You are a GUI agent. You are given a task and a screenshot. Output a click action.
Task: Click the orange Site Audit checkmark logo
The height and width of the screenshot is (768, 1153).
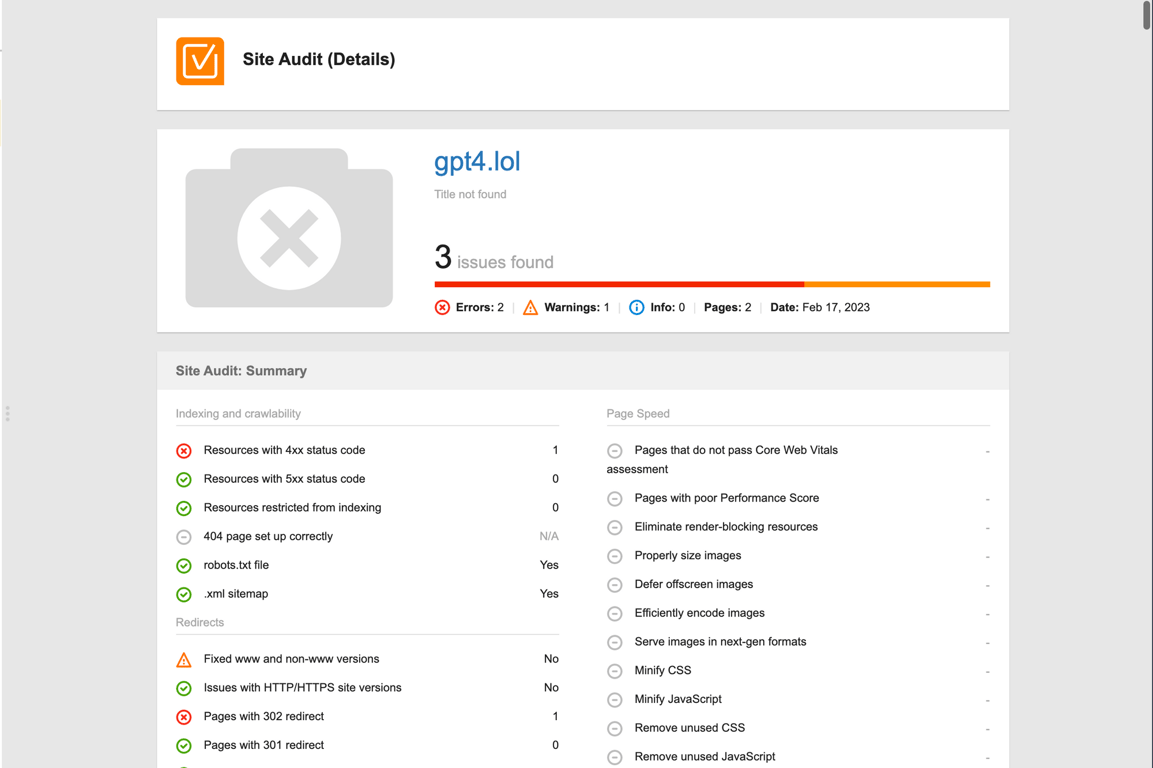(x=200, y=61)
